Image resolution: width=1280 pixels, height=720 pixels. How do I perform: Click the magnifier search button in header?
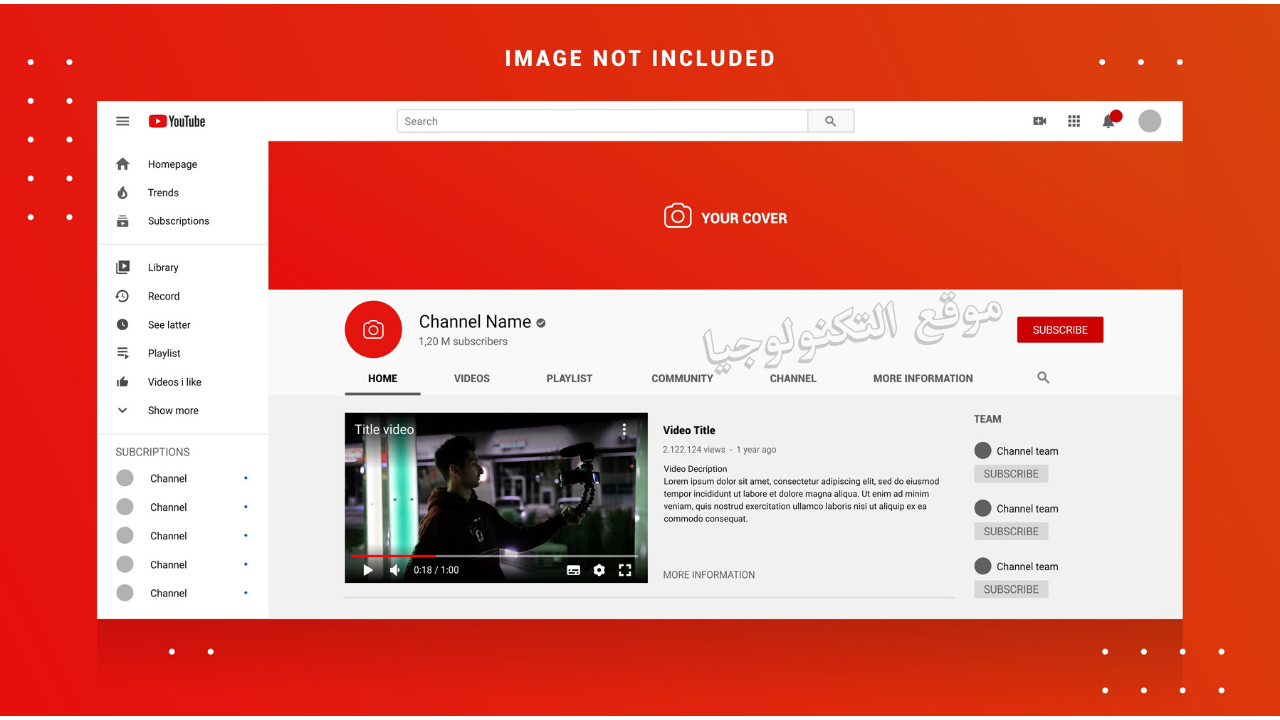tap(831, 121)
